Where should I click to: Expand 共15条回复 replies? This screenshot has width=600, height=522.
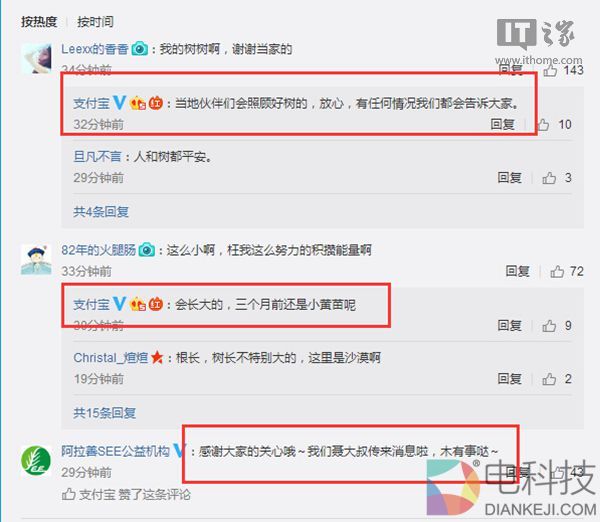coord(104,413)
